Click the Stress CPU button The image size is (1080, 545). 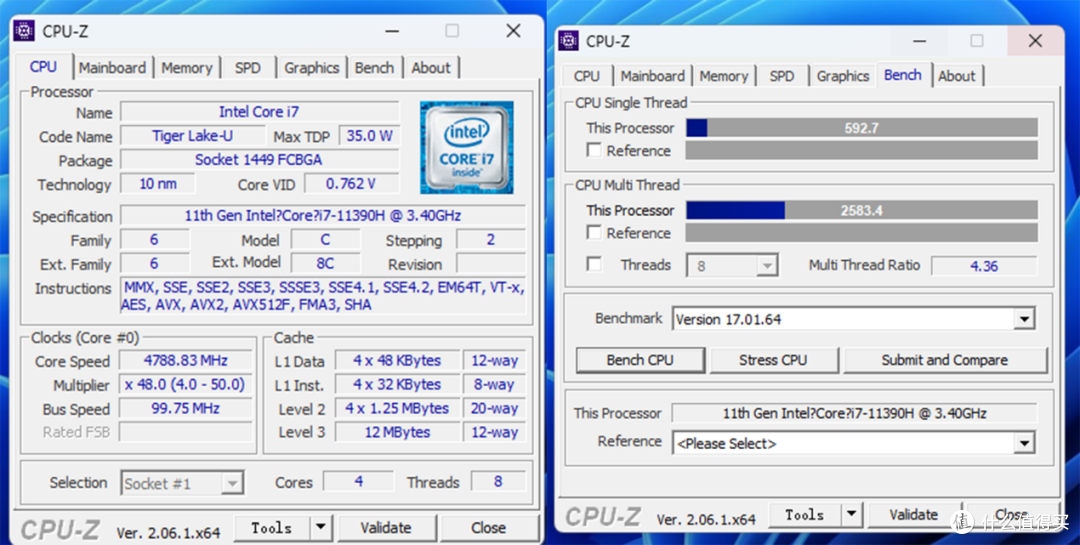[773, 360]
